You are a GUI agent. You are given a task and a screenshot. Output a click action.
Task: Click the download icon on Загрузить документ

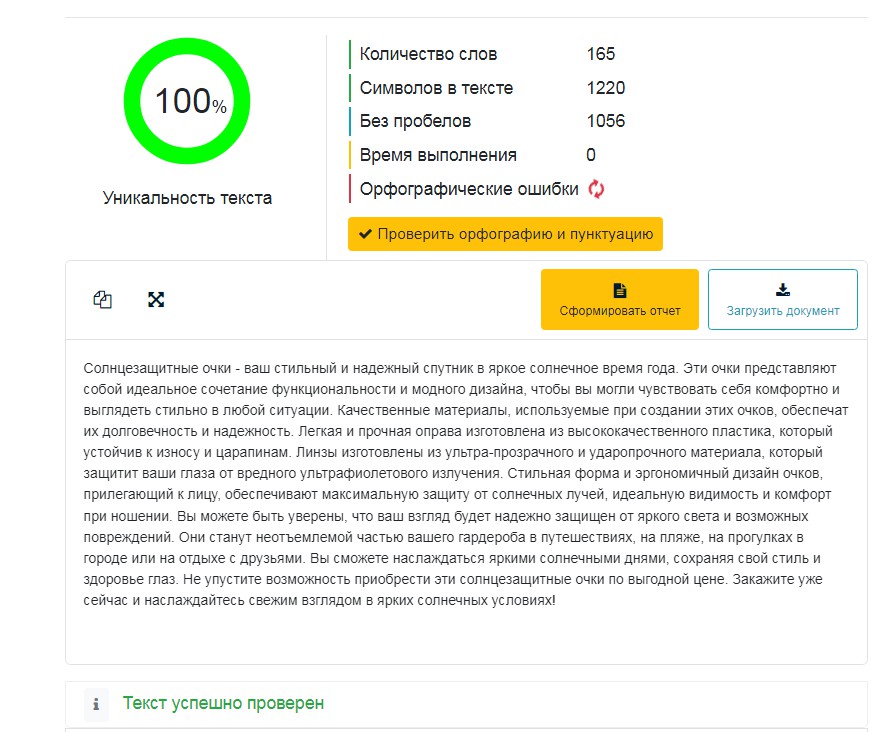[783, 290]
